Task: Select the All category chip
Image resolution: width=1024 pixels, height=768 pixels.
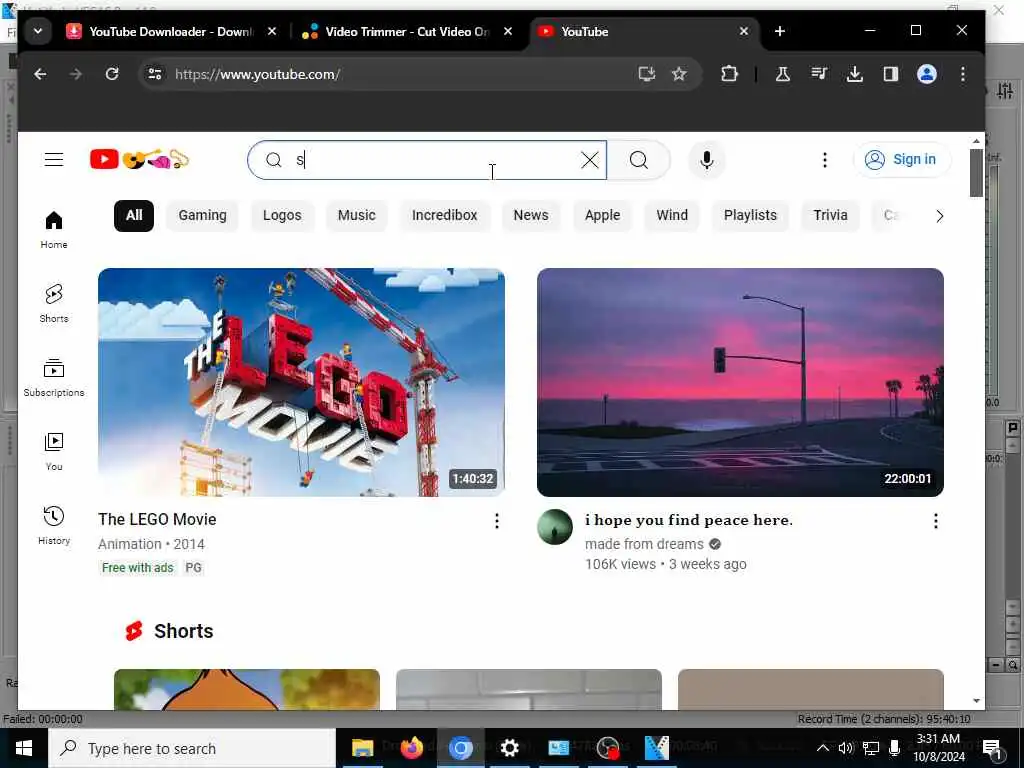Action: tap(134, 216)
